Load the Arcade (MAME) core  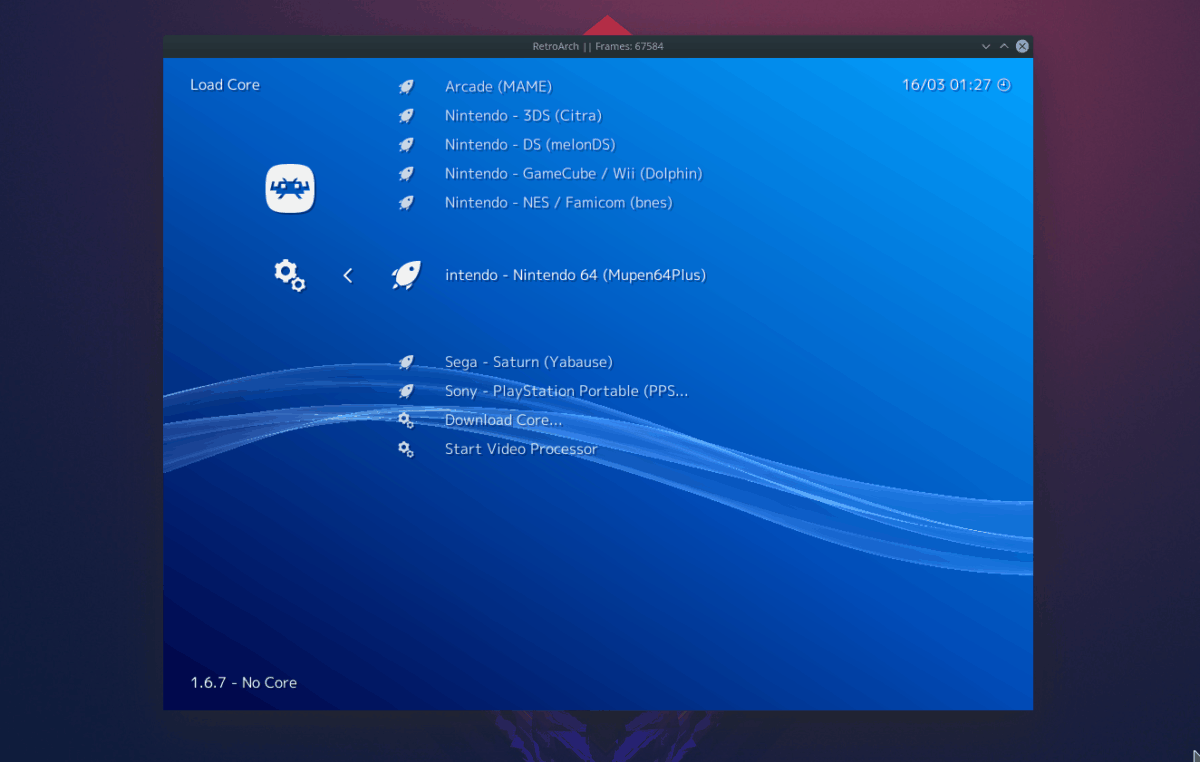(x=498, y=87)
